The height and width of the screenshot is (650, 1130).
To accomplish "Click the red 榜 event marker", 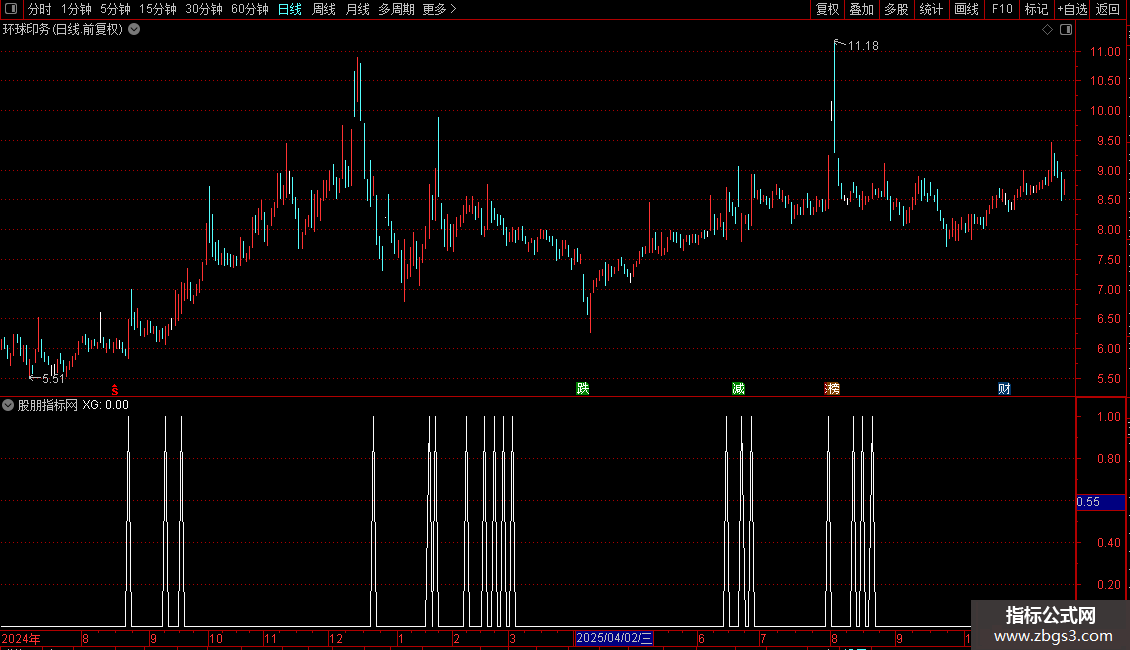I will (832, 388).
